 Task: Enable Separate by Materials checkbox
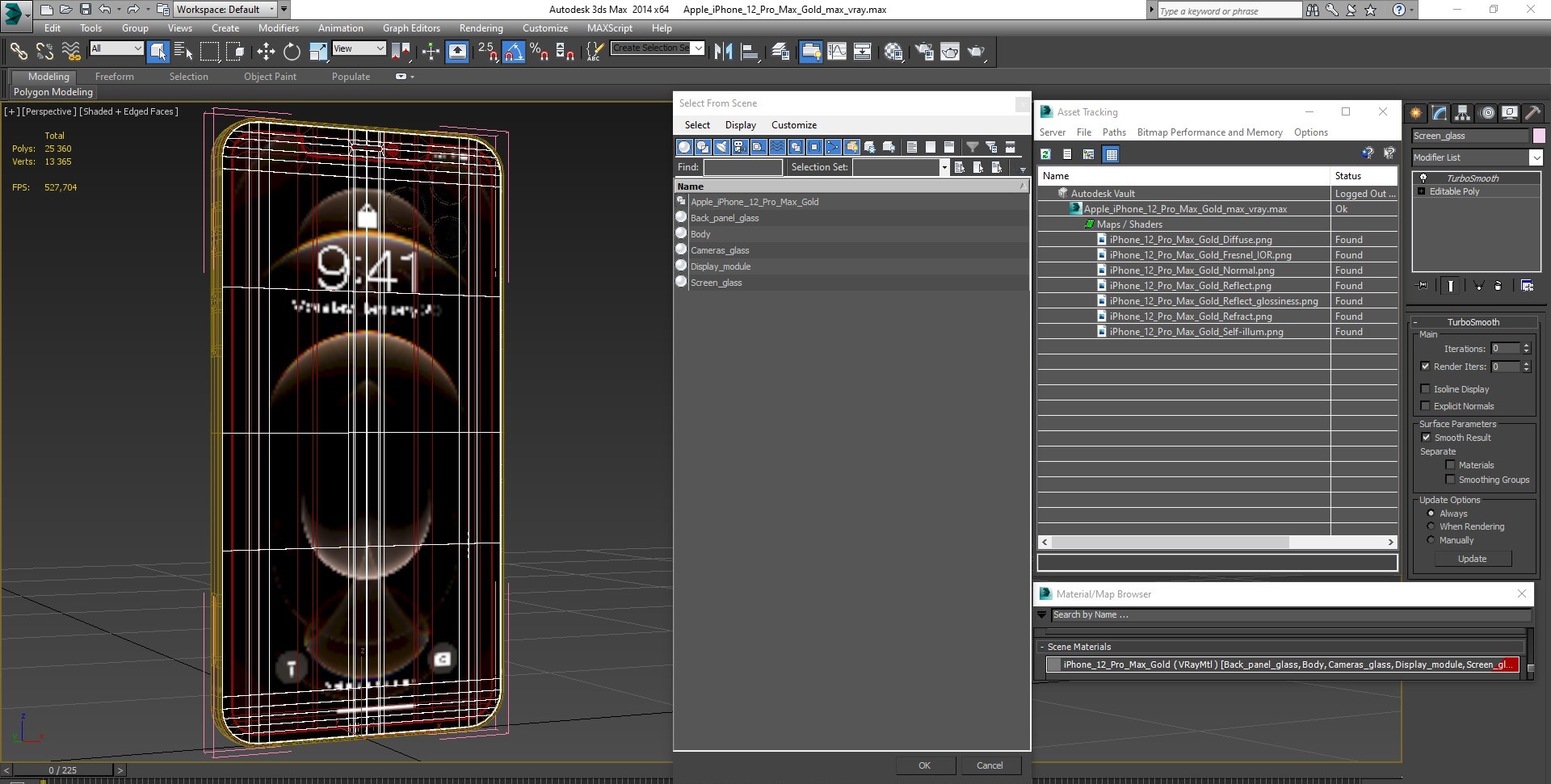[1450, 465]
